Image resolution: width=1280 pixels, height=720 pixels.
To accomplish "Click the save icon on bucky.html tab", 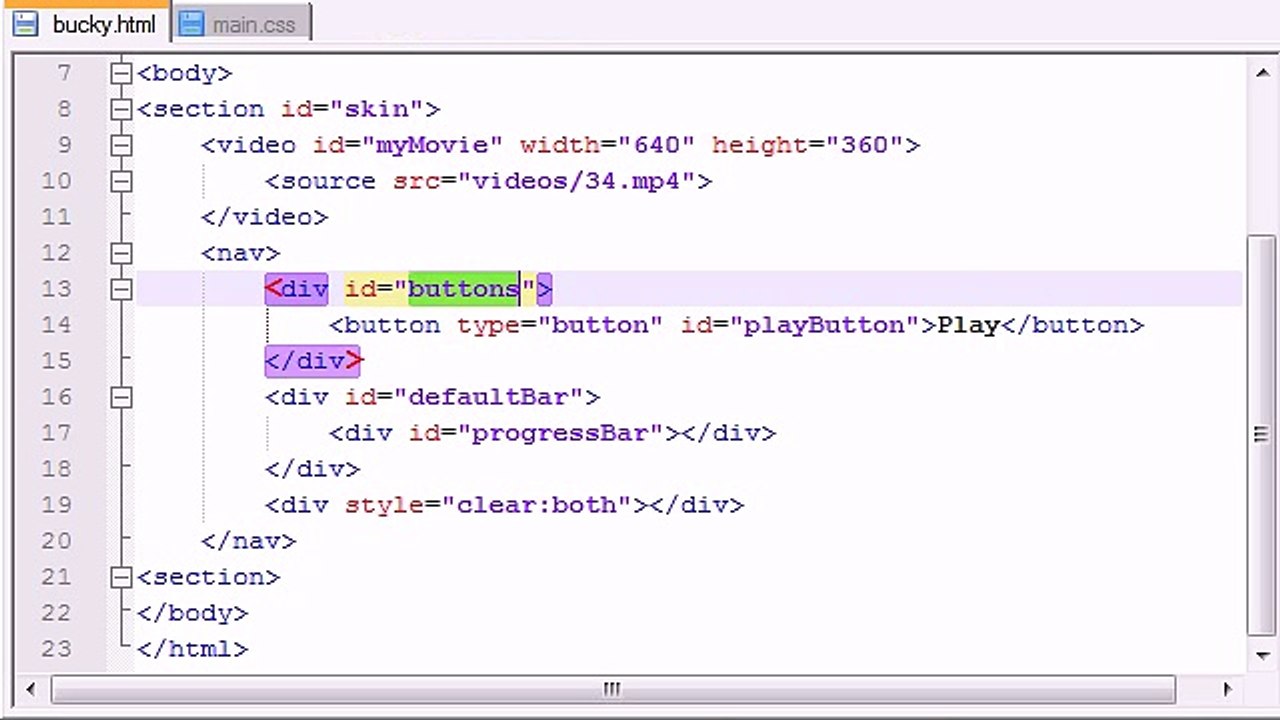I will point(25,24).
